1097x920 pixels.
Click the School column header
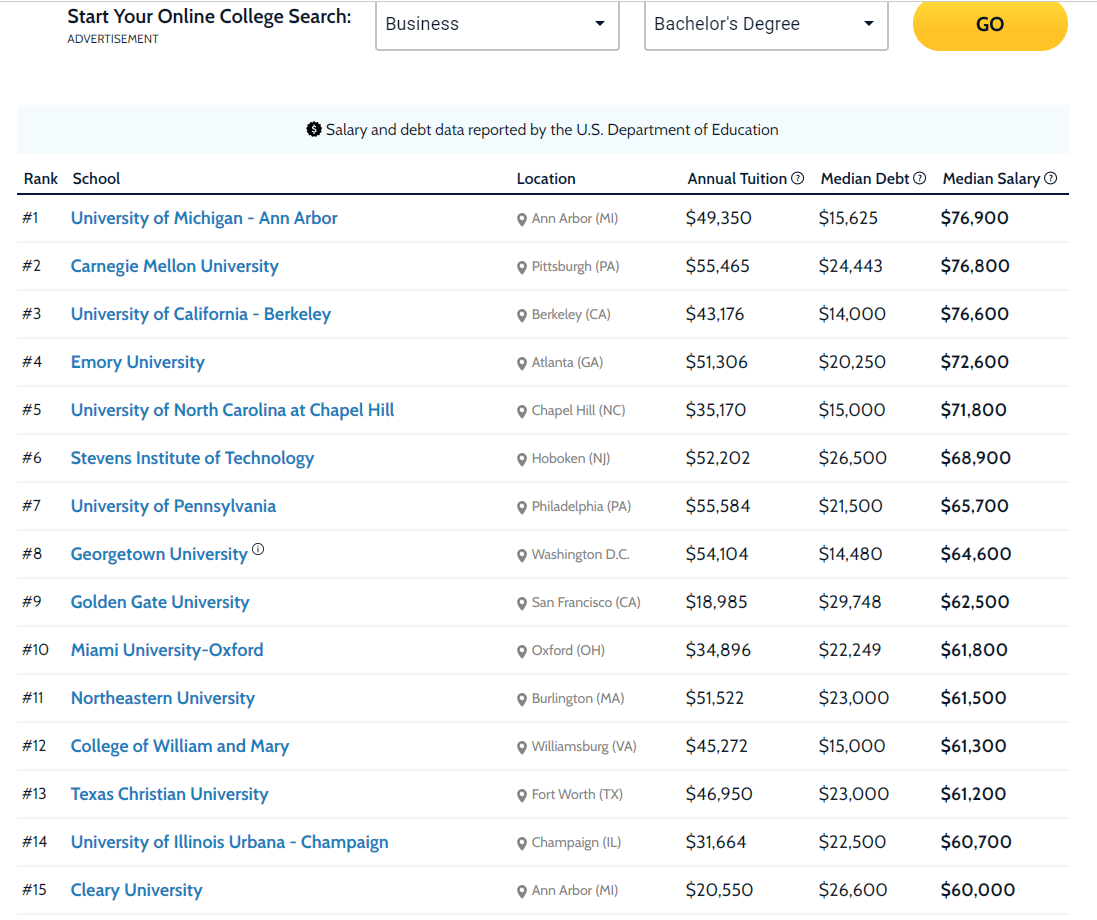97,178
